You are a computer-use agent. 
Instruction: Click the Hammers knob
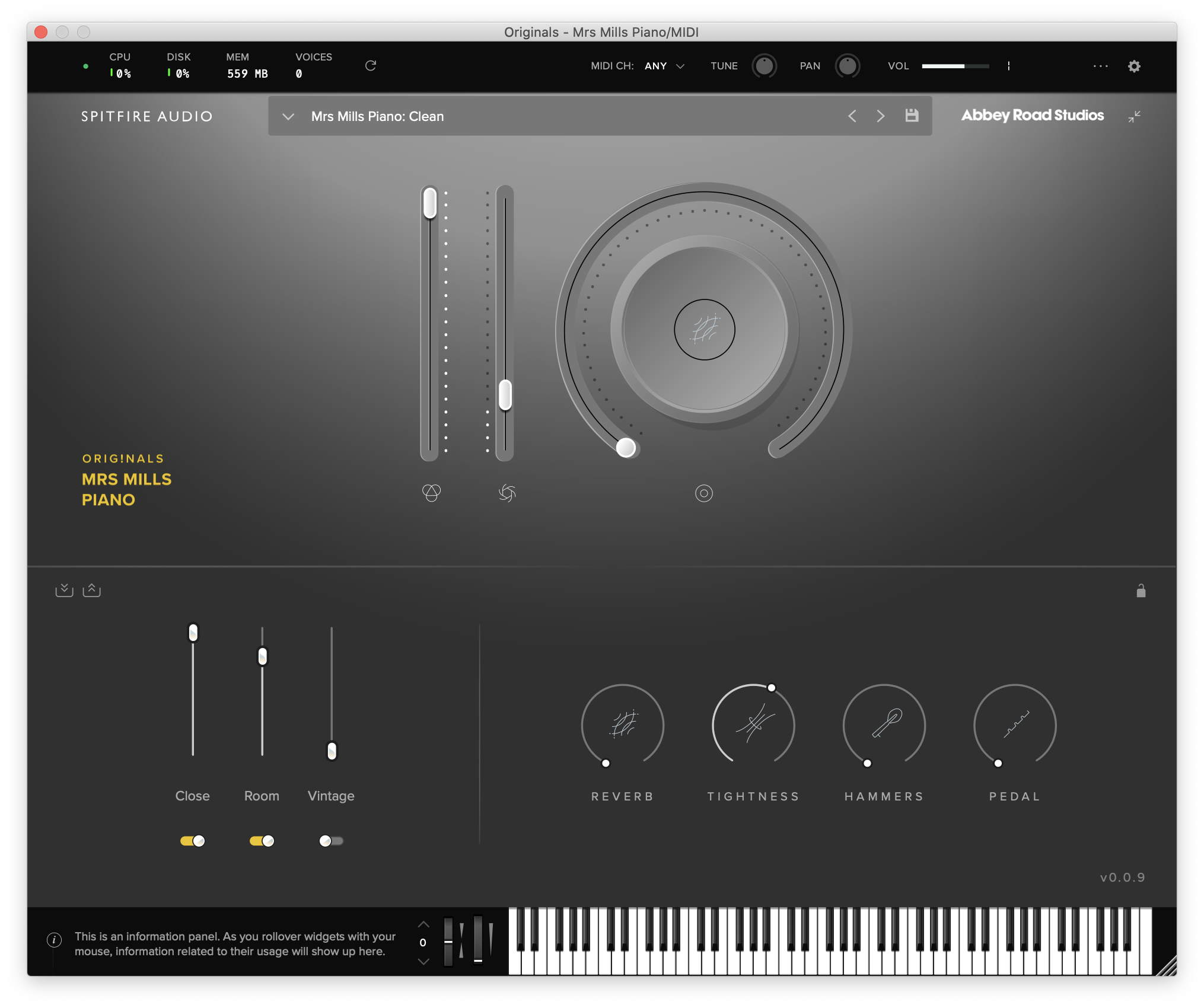tap(884, 725)
